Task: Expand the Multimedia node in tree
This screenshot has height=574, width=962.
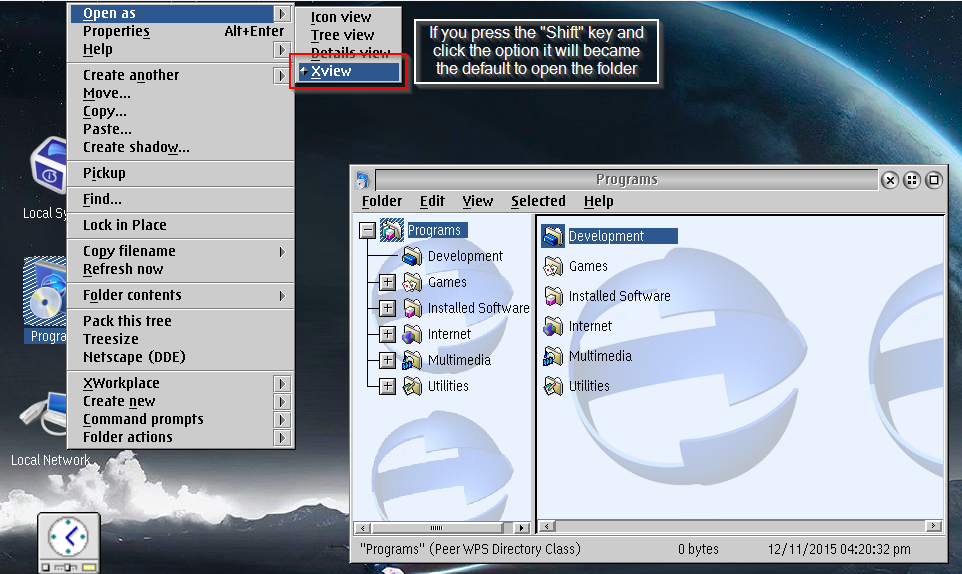Action: pyautogui.click(x=388, y=360)
